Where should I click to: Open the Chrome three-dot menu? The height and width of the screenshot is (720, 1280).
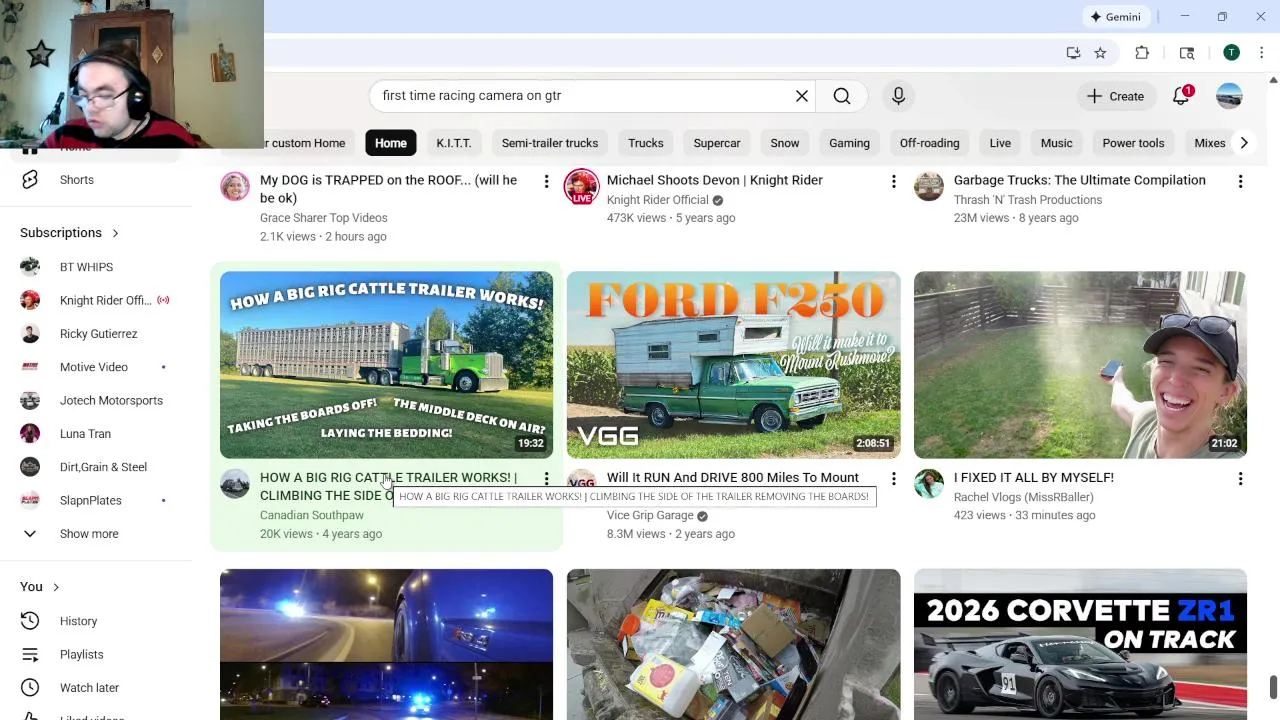(x=1261, y=53)
